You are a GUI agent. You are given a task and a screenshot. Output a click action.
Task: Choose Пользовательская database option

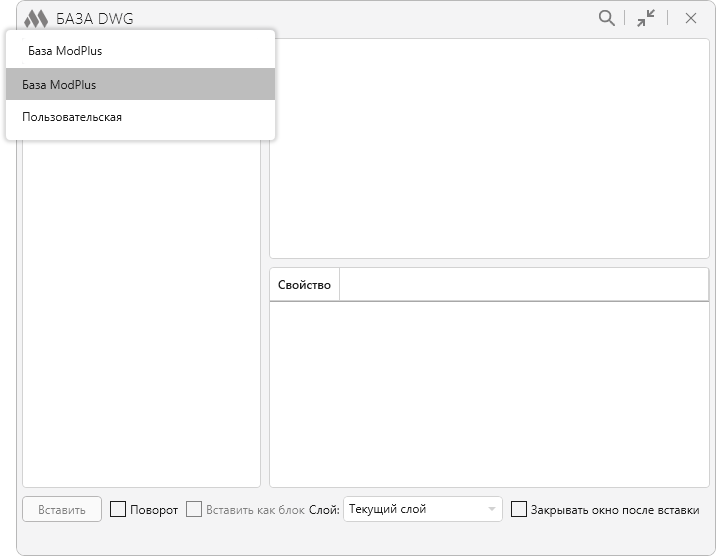click(x=140, y=117)
